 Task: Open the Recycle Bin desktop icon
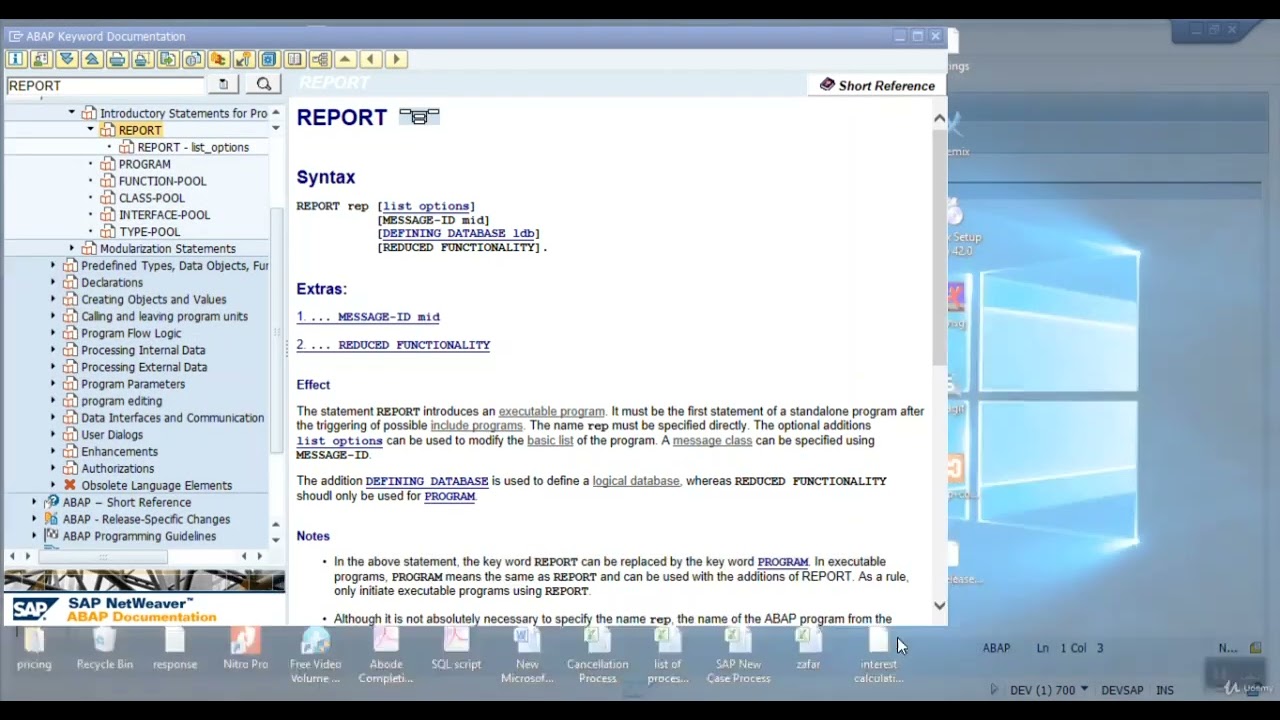105,647
